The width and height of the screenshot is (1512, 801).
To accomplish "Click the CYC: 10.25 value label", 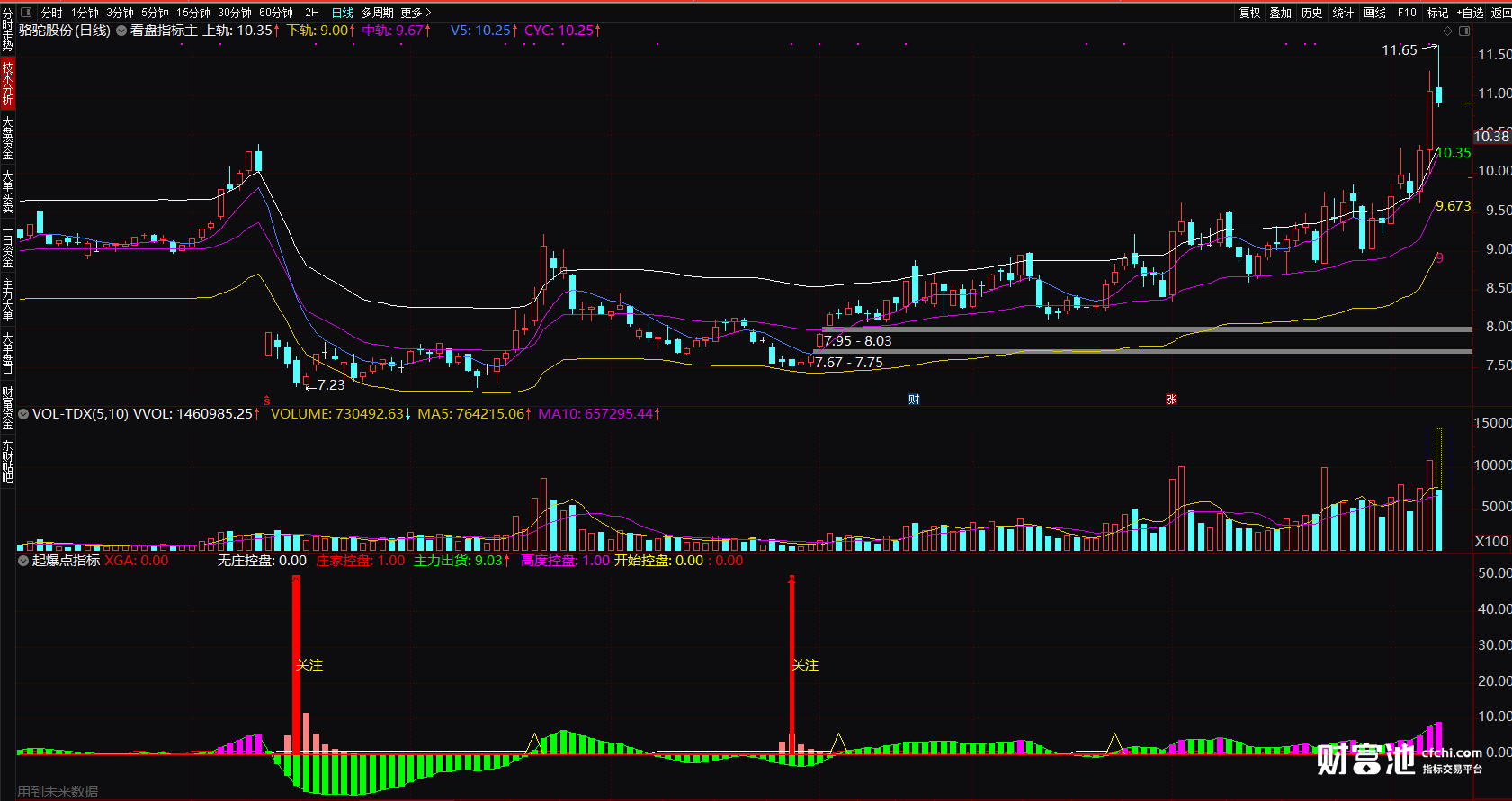I will click(562, 31).
